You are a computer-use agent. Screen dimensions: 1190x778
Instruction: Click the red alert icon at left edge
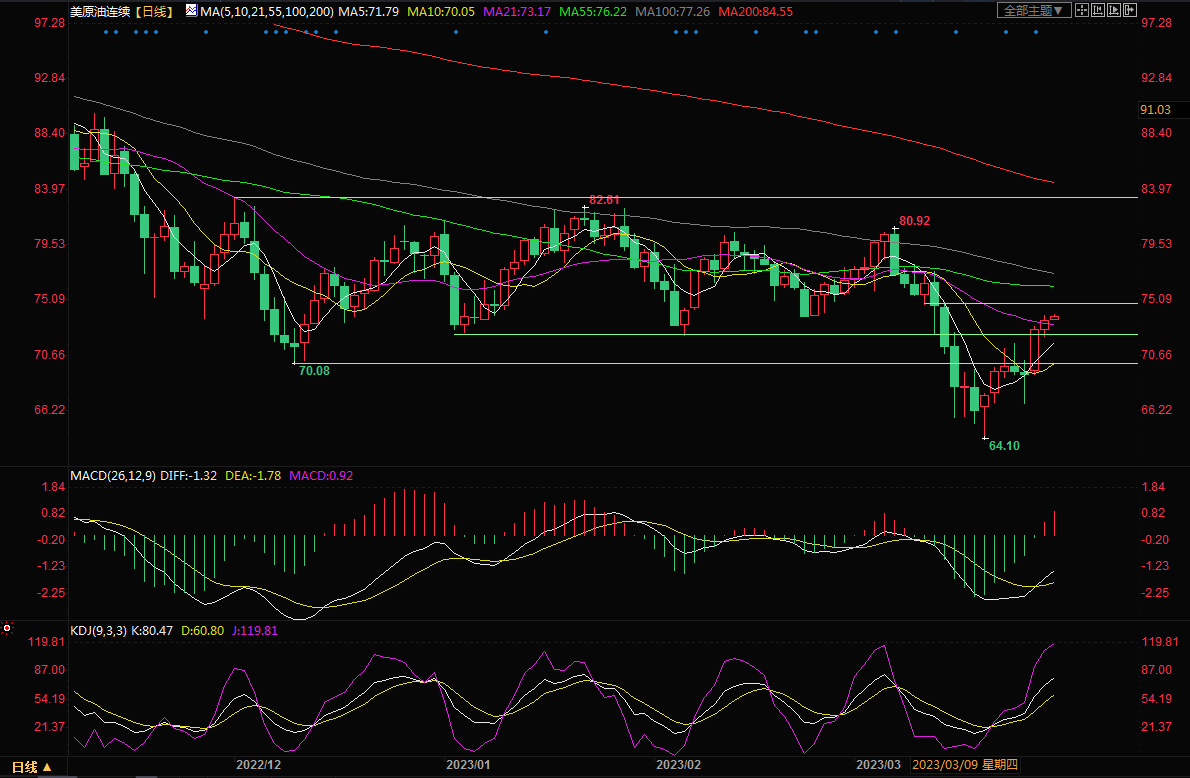[6, 628]
